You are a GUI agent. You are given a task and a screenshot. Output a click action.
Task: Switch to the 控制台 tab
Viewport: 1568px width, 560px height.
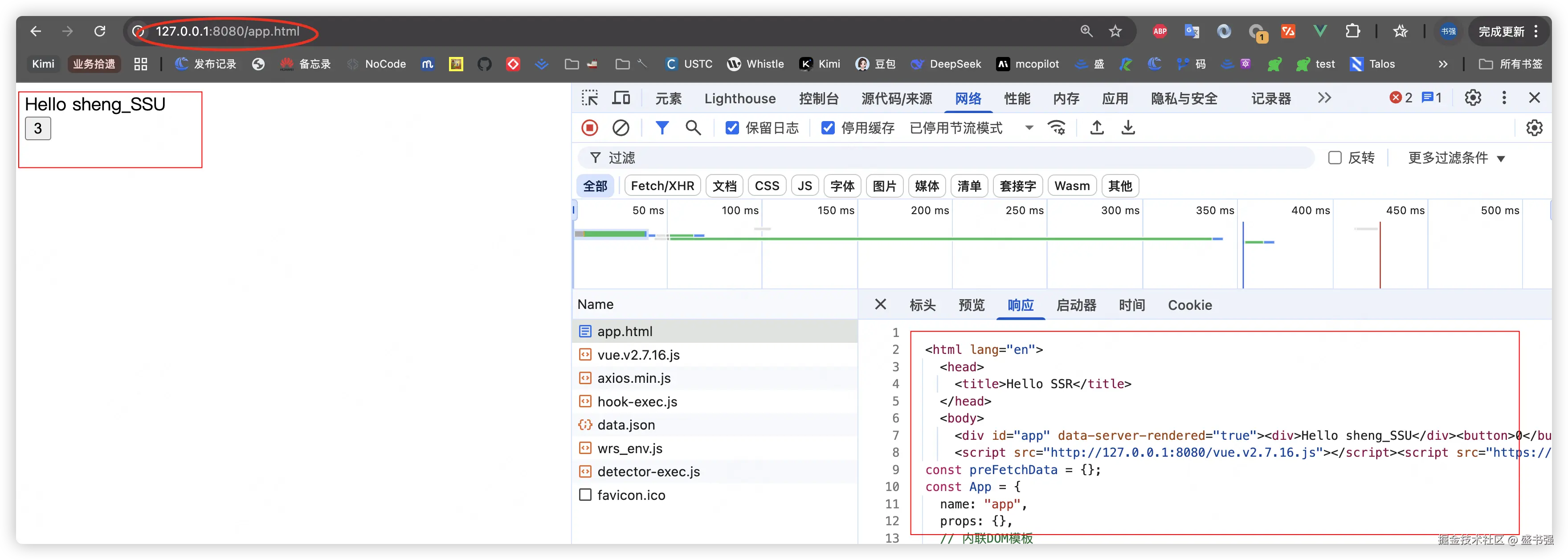(818, 98)
